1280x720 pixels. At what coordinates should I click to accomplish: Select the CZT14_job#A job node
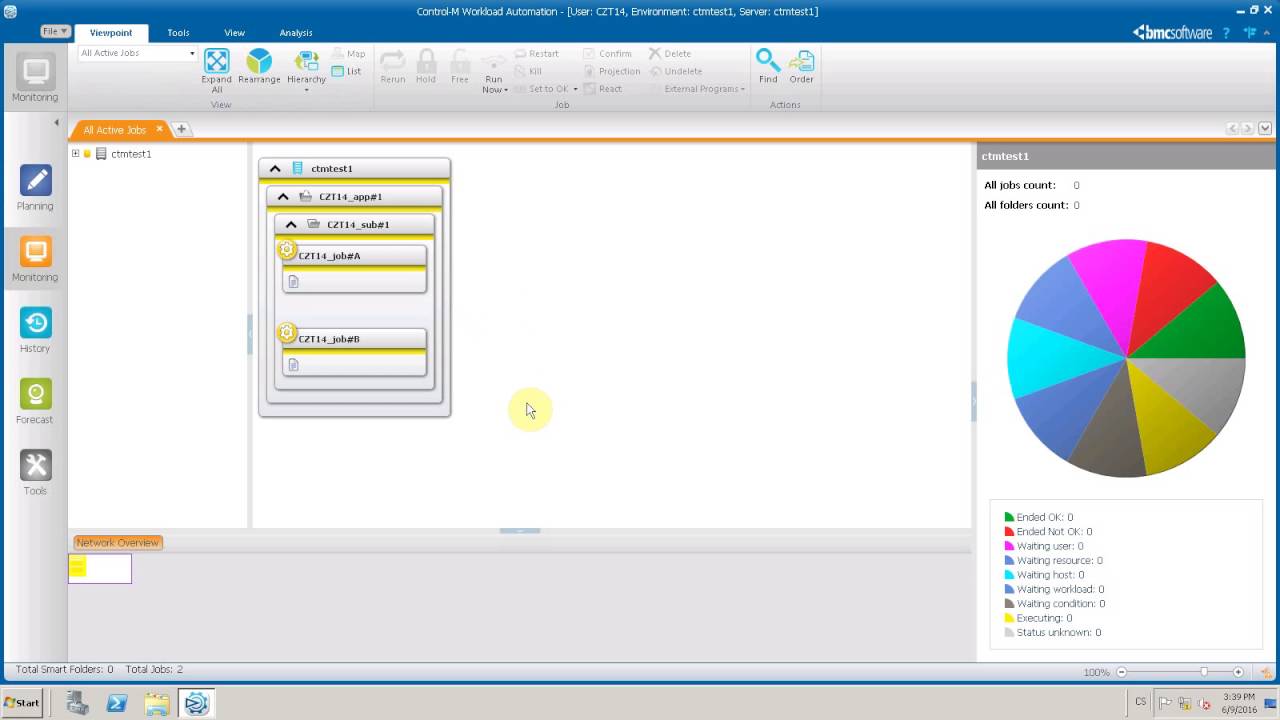(x=354, y=268)
